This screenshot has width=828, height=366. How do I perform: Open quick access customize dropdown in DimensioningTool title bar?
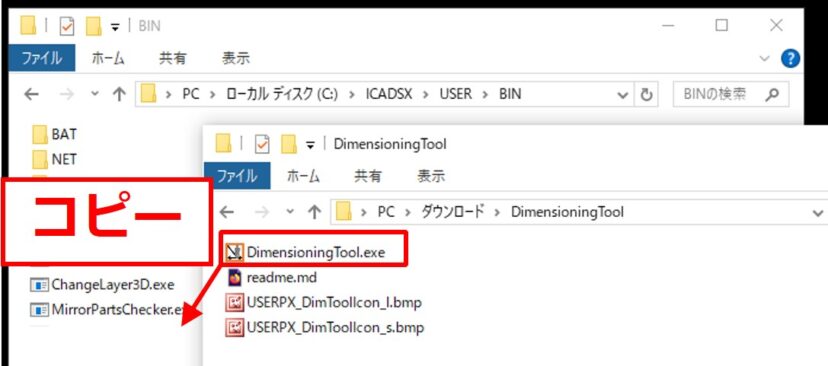pyautogui.click(x=310, y=146)
